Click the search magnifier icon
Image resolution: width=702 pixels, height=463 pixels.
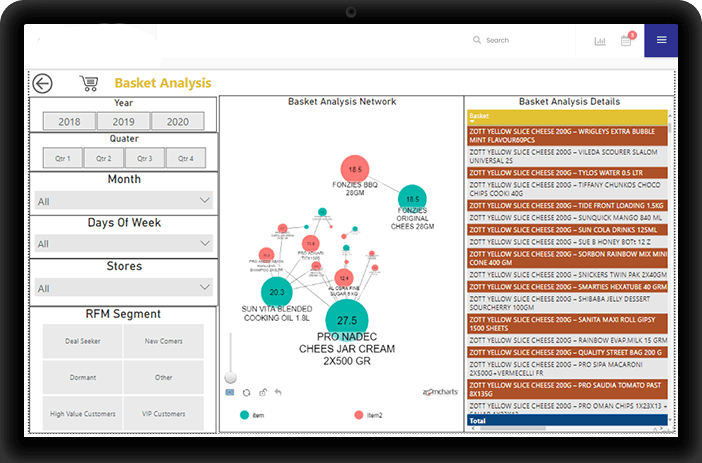[x=477, y=40]
